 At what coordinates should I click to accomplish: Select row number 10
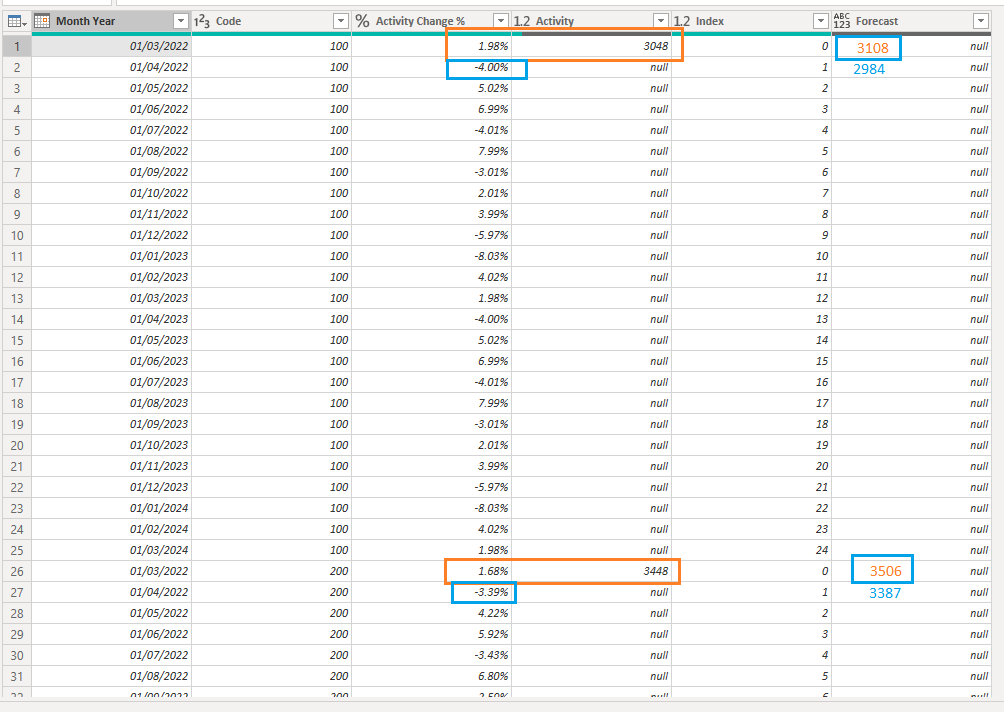coord(17,235)
